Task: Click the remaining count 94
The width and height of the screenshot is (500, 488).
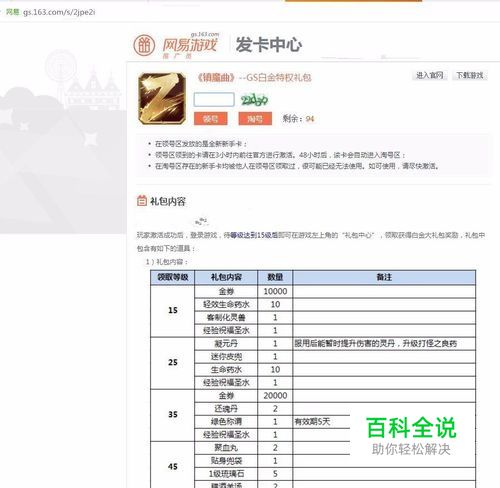Action: point(310,119)
